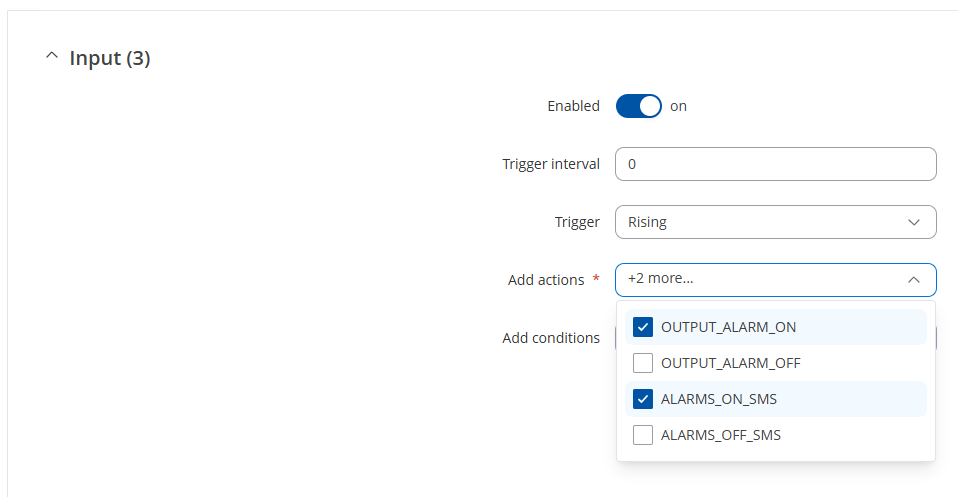
Task: Select the OUTPUT_ALARM_OFF option text
Action: [730, 363]
